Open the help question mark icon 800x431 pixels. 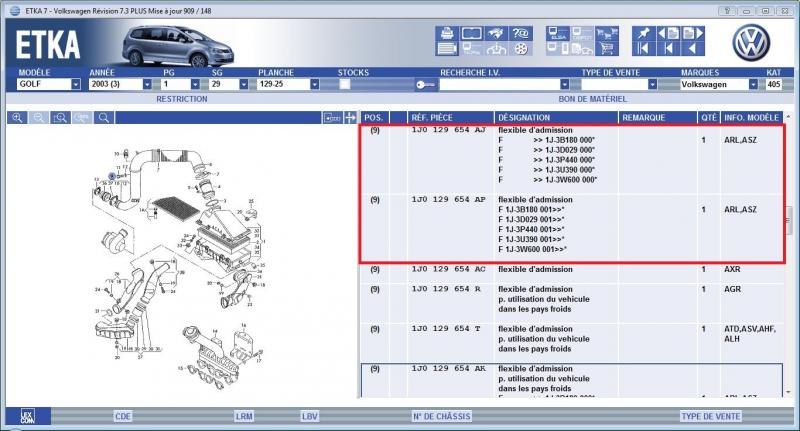[x=520, y=34]
